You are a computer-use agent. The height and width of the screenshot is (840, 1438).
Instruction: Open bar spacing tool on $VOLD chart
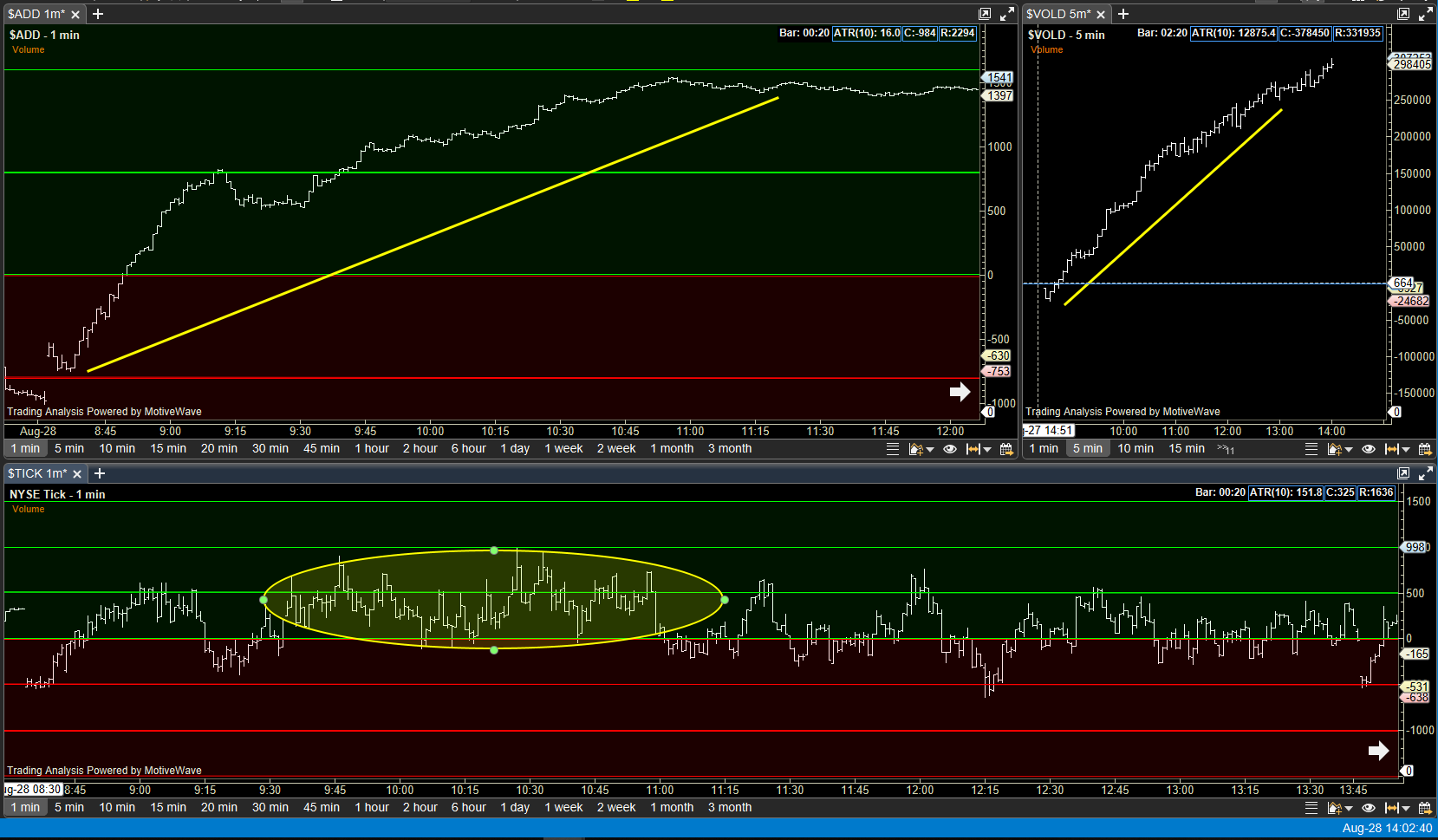coord(1392,449)
